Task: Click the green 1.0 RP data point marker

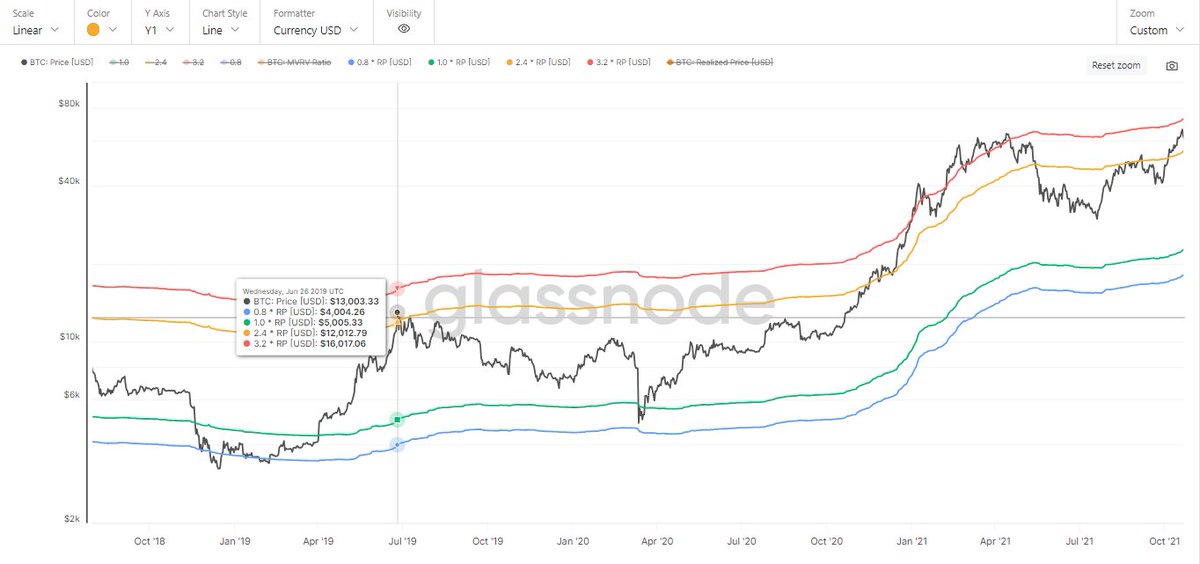Action: [x=397, y=419]
